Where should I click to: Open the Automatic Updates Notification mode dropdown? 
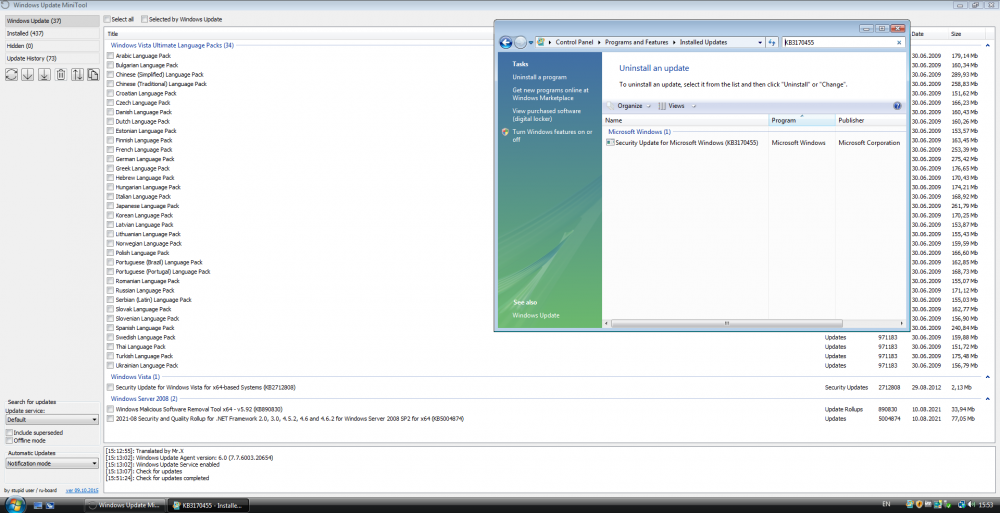pos(52,464)
